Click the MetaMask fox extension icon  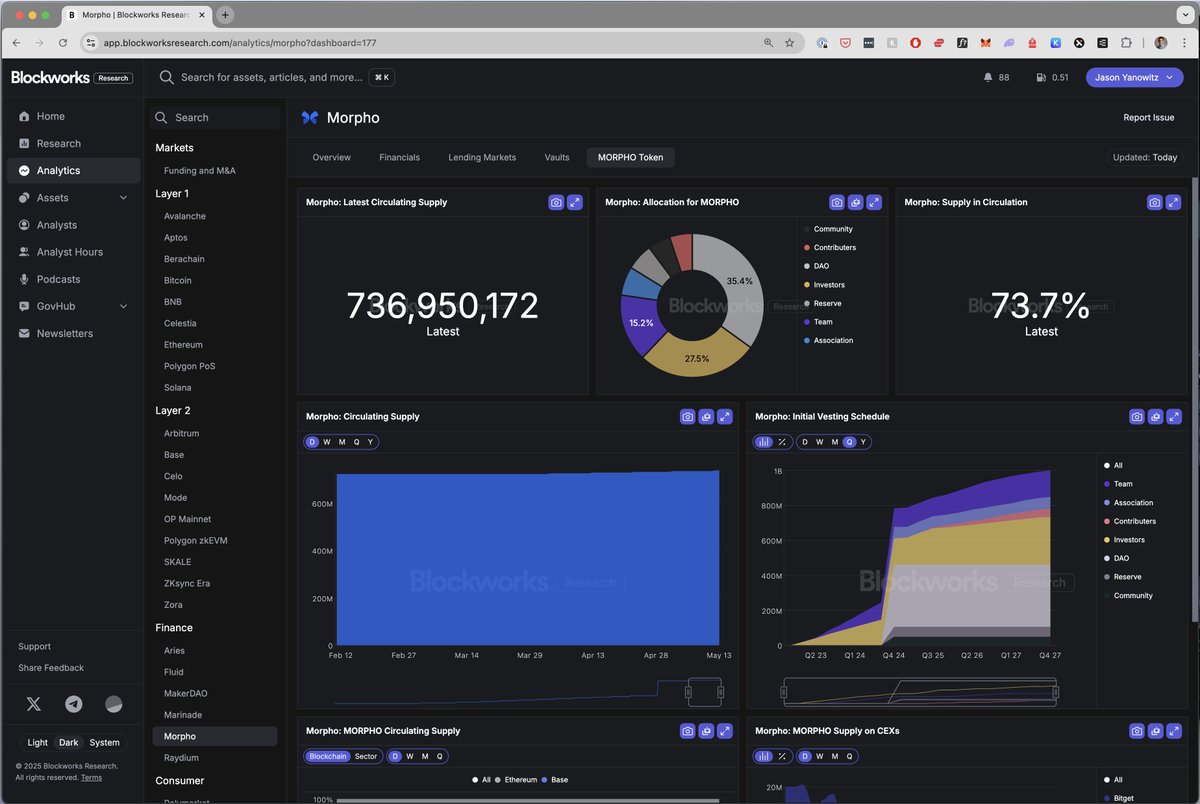tap(985, 43)
